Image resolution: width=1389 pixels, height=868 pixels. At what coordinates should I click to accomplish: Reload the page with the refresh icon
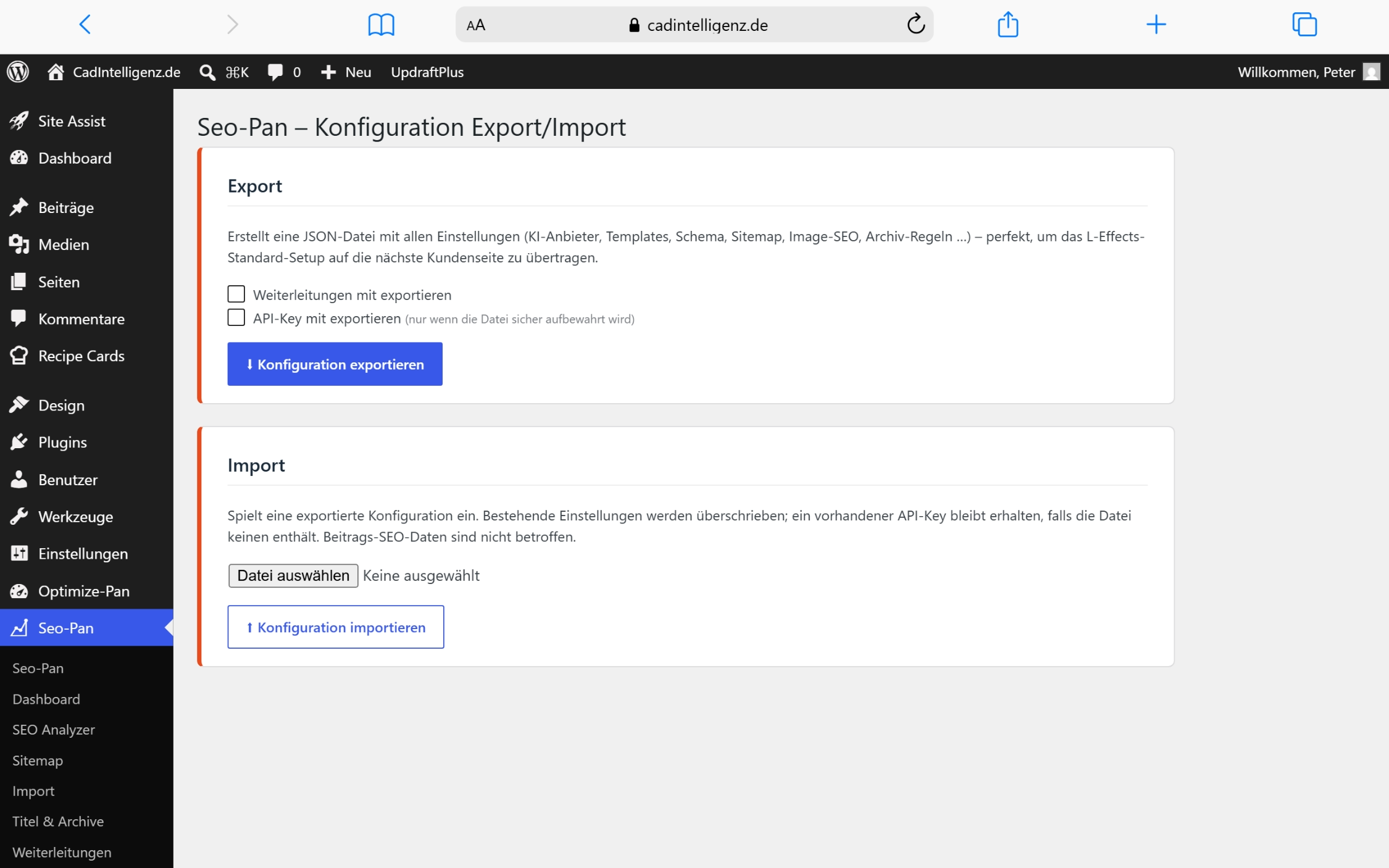pos(916,25)
